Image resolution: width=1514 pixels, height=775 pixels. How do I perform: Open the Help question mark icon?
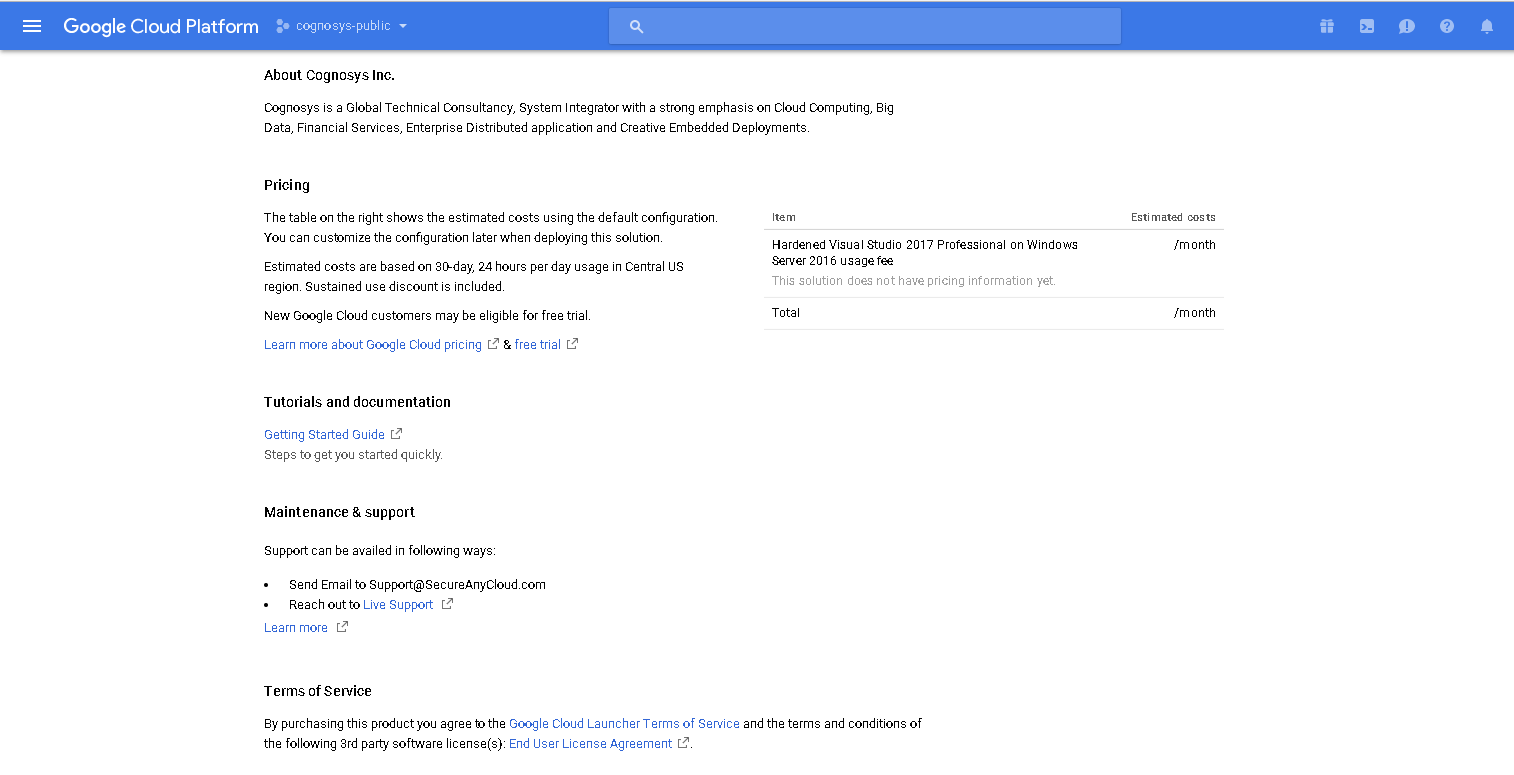(x=1447, y=26)
